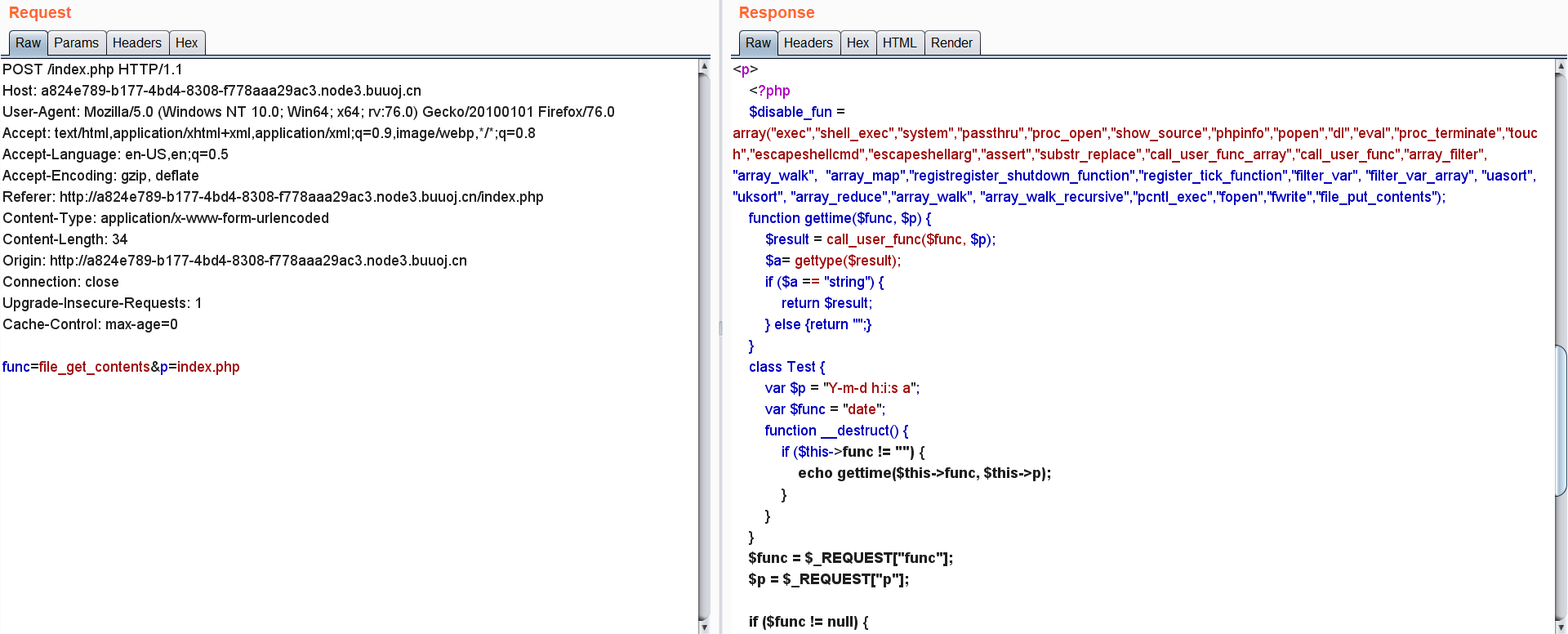The image size is (1568, 634).
Task: Open Response Hex tab
Action: 857,42
